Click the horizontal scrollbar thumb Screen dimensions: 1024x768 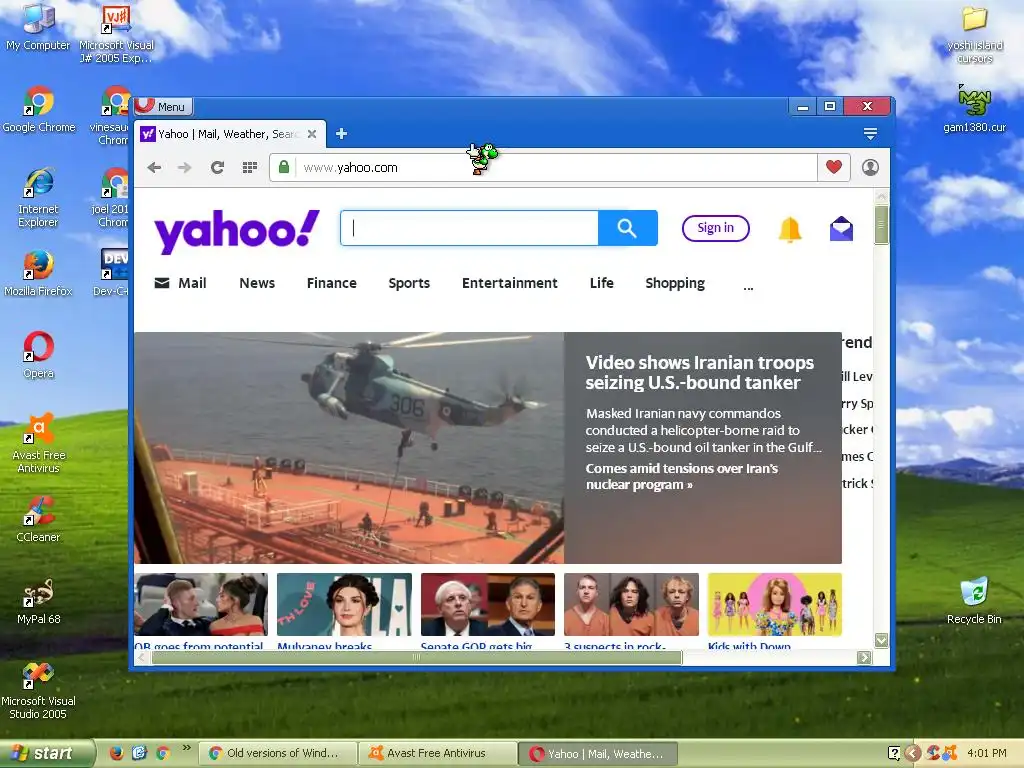[x=417, y=658]
